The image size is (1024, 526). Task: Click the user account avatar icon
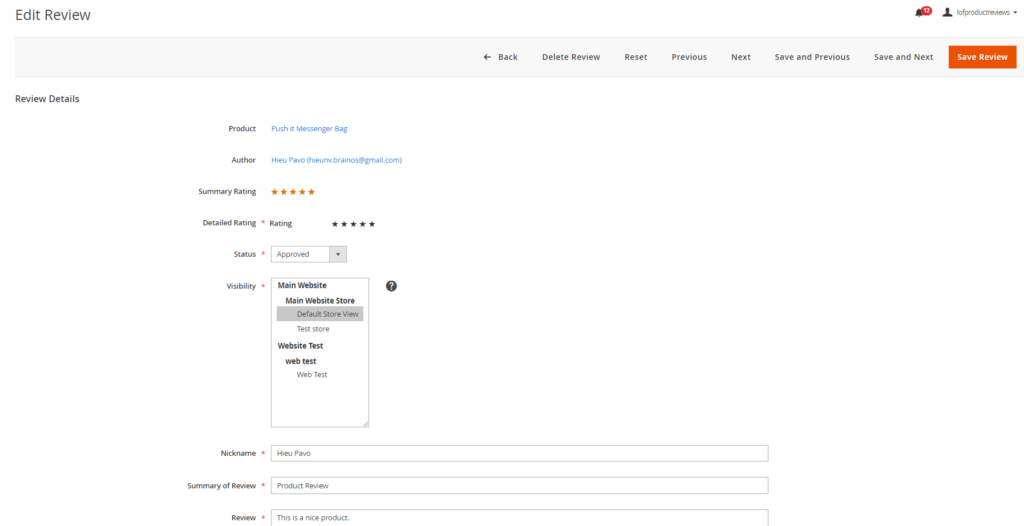point(947,13)
